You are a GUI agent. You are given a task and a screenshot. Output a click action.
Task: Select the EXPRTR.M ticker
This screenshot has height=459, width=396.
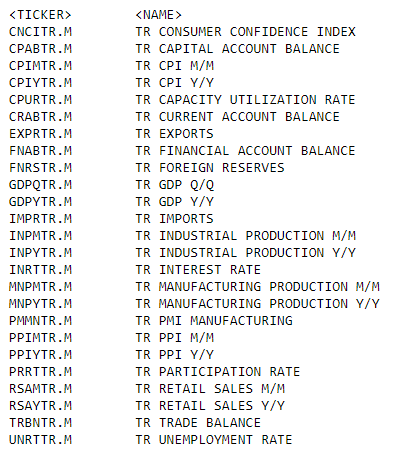(40, 134)
